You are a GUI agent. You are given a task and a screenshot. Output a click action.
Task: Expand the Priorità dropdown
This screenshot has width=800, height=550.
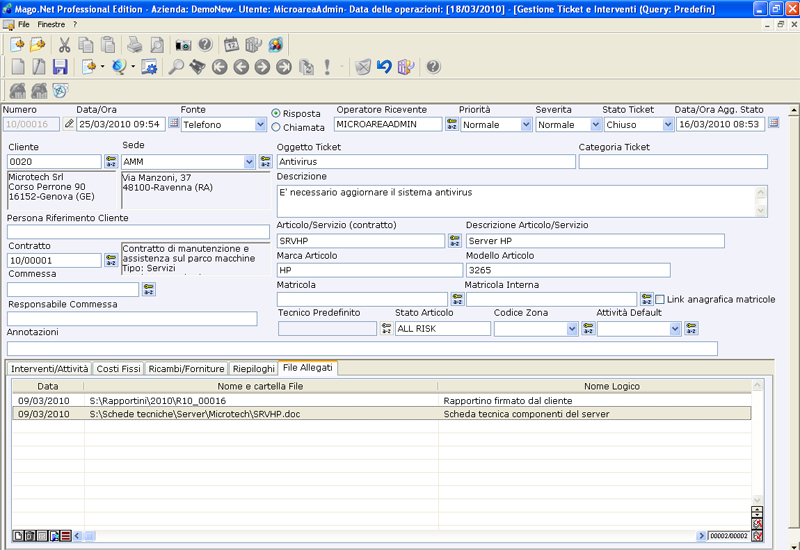[x=526, y=124]
